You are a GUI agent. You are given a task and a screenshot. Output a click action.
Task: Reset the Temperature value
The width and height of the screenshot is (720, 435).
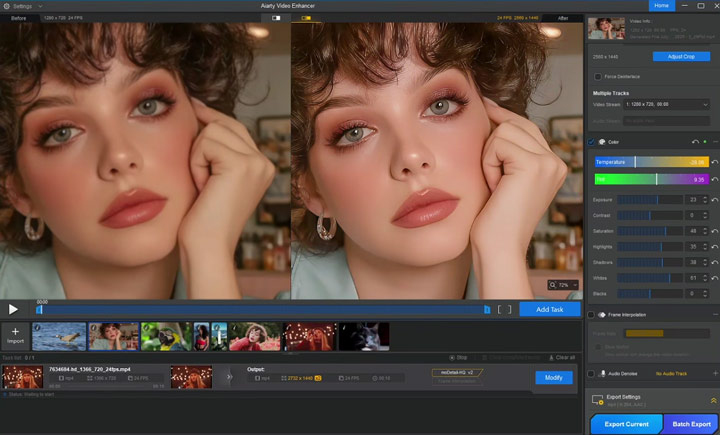click(x=714, y=162)
